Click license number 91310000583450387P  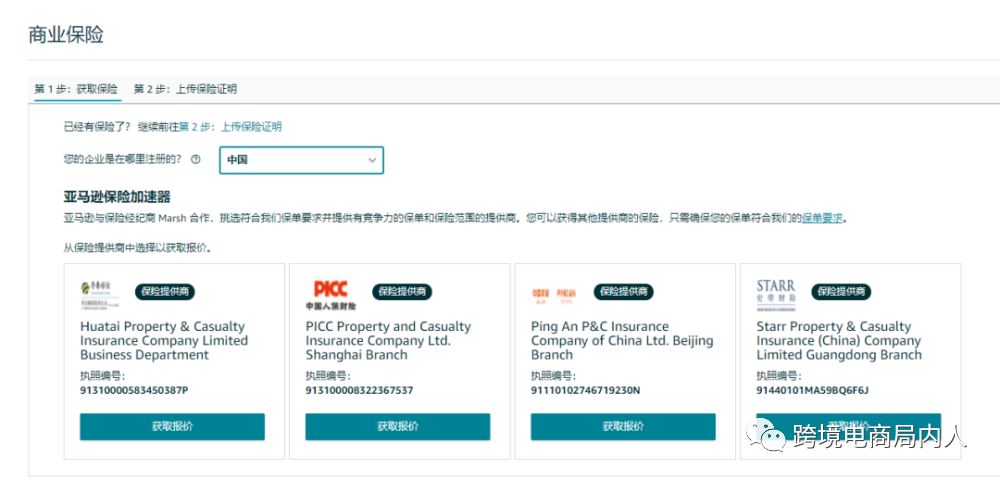[x=134, y=390]
